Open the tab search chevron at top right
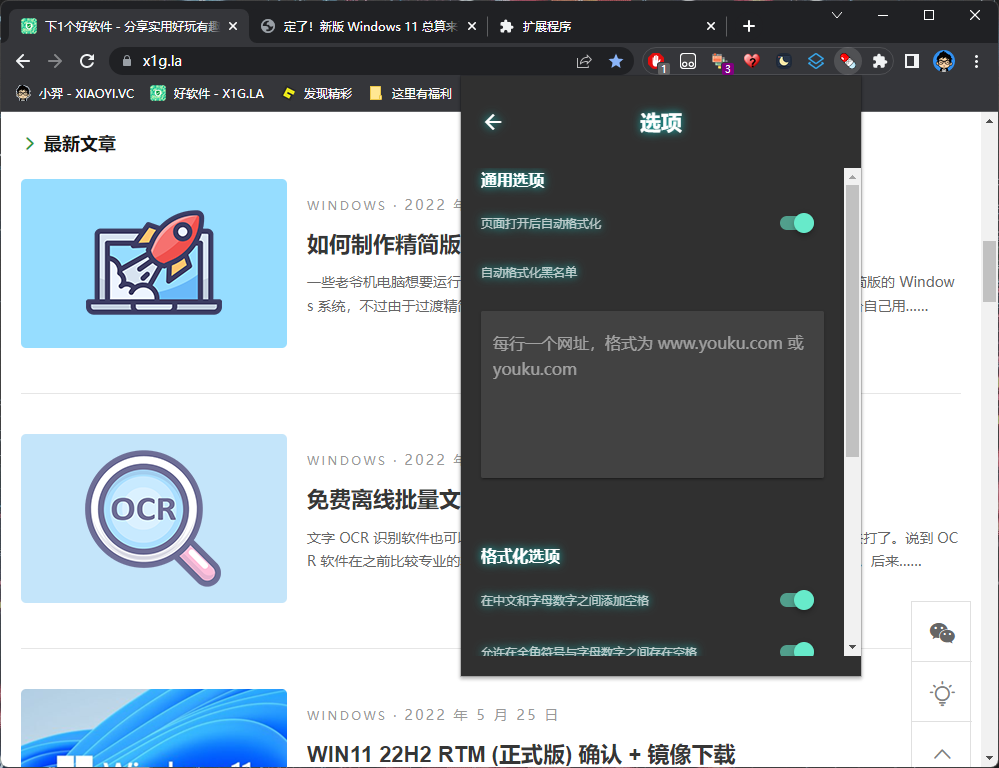Image resolution: width=999 pixels, height=768 pixels. 838,16
